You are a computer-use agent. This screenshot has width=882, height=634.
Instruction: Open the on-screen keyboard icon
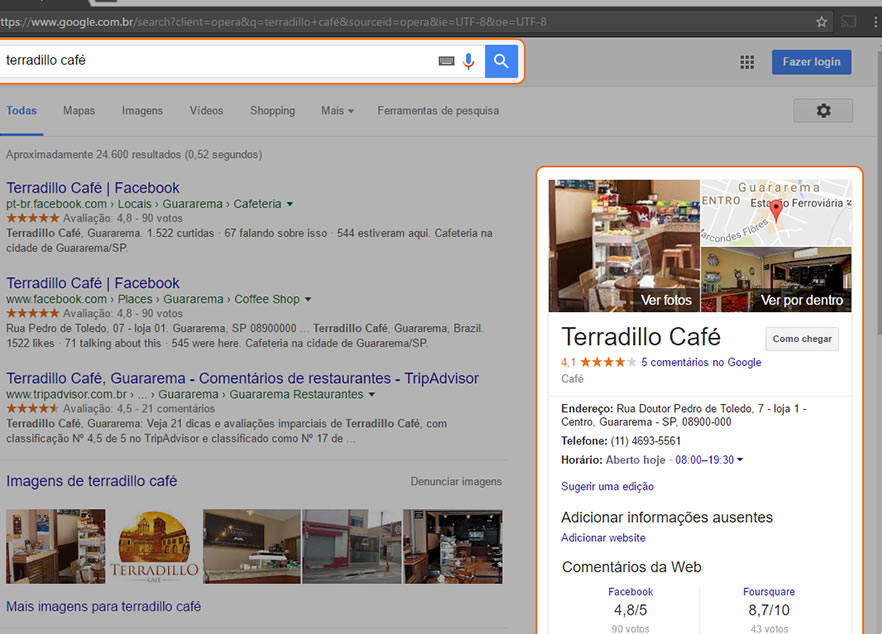(x=446, y=61)
